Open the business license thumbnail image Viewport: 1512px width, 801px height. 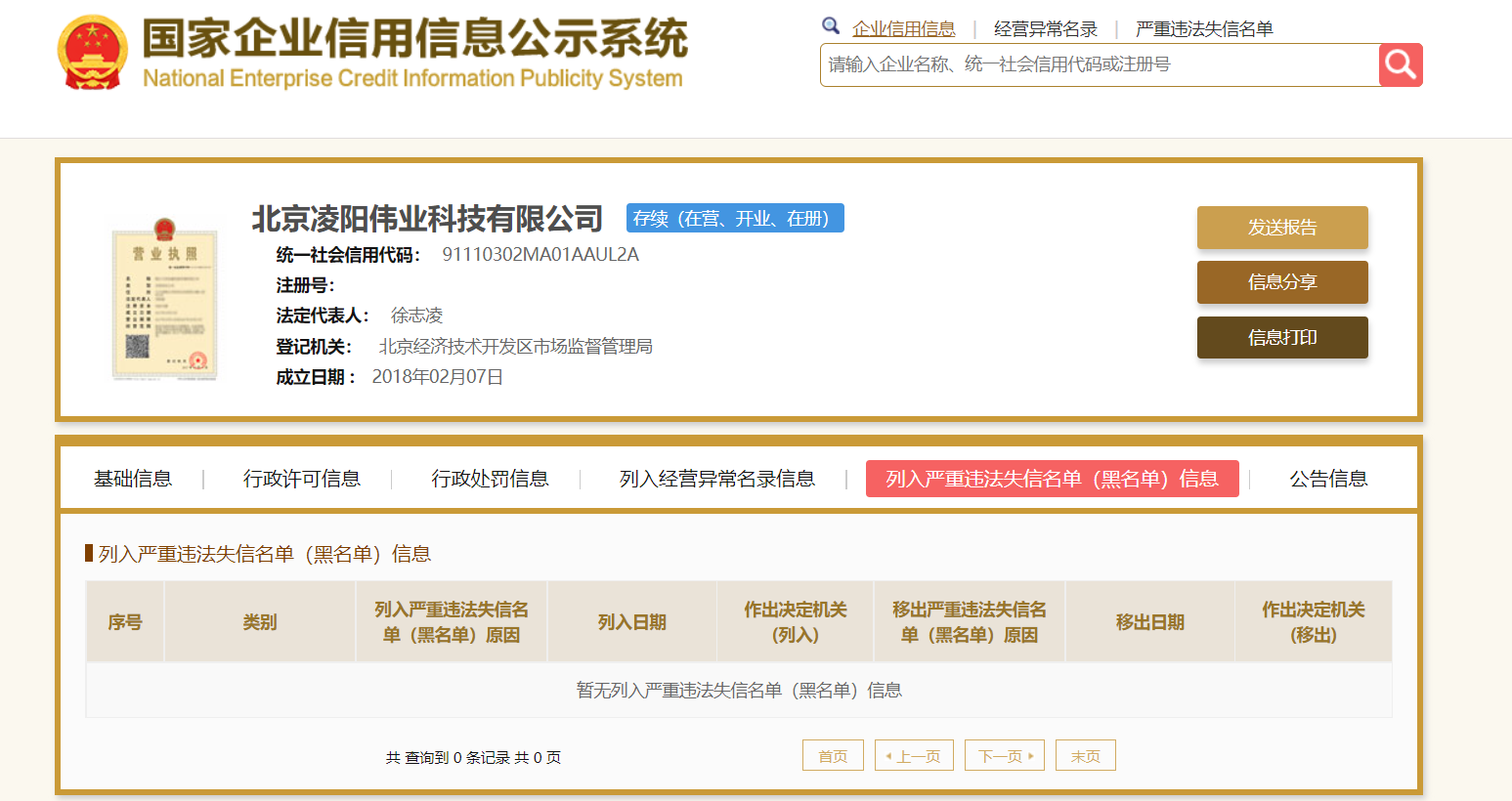[164, 298]
